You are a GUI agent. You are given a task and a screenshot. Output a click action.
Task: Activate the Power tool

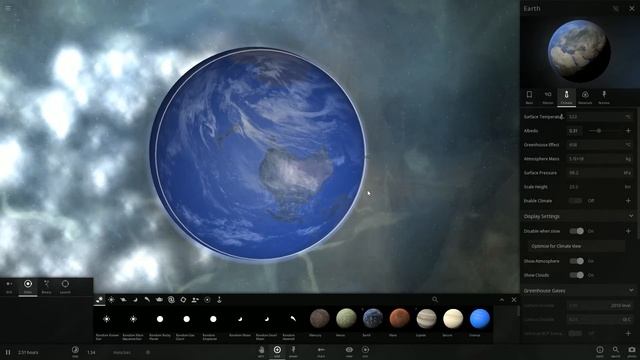click(293, 351)
